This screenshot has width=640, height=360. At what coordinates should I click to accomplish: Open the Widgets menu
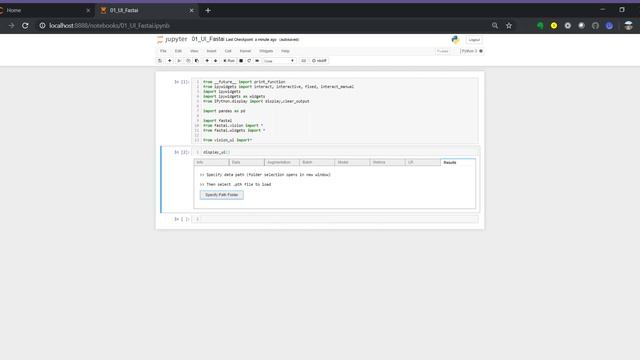(266, 51)
